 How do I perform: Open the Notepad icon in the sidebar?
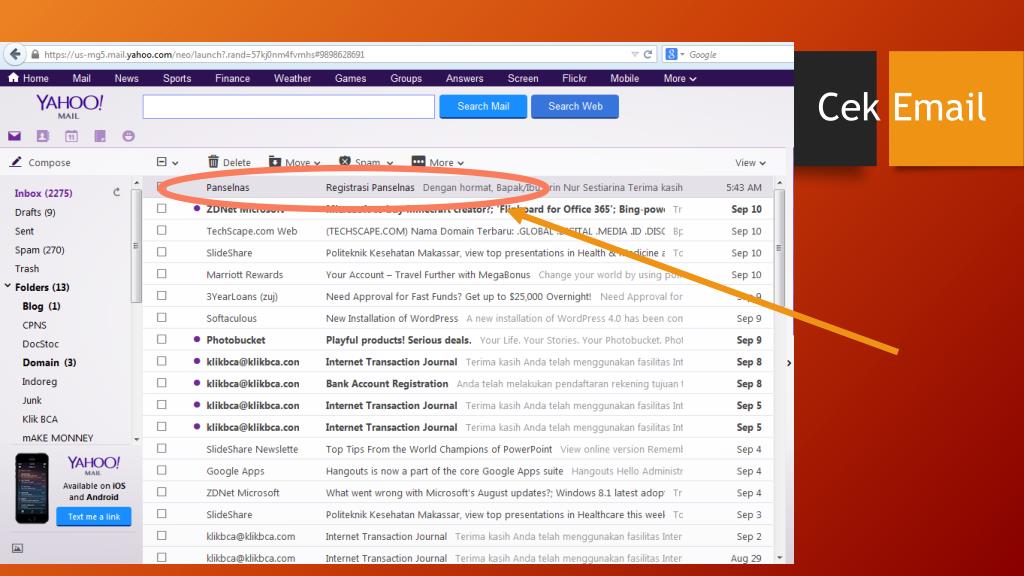(100, 136)
